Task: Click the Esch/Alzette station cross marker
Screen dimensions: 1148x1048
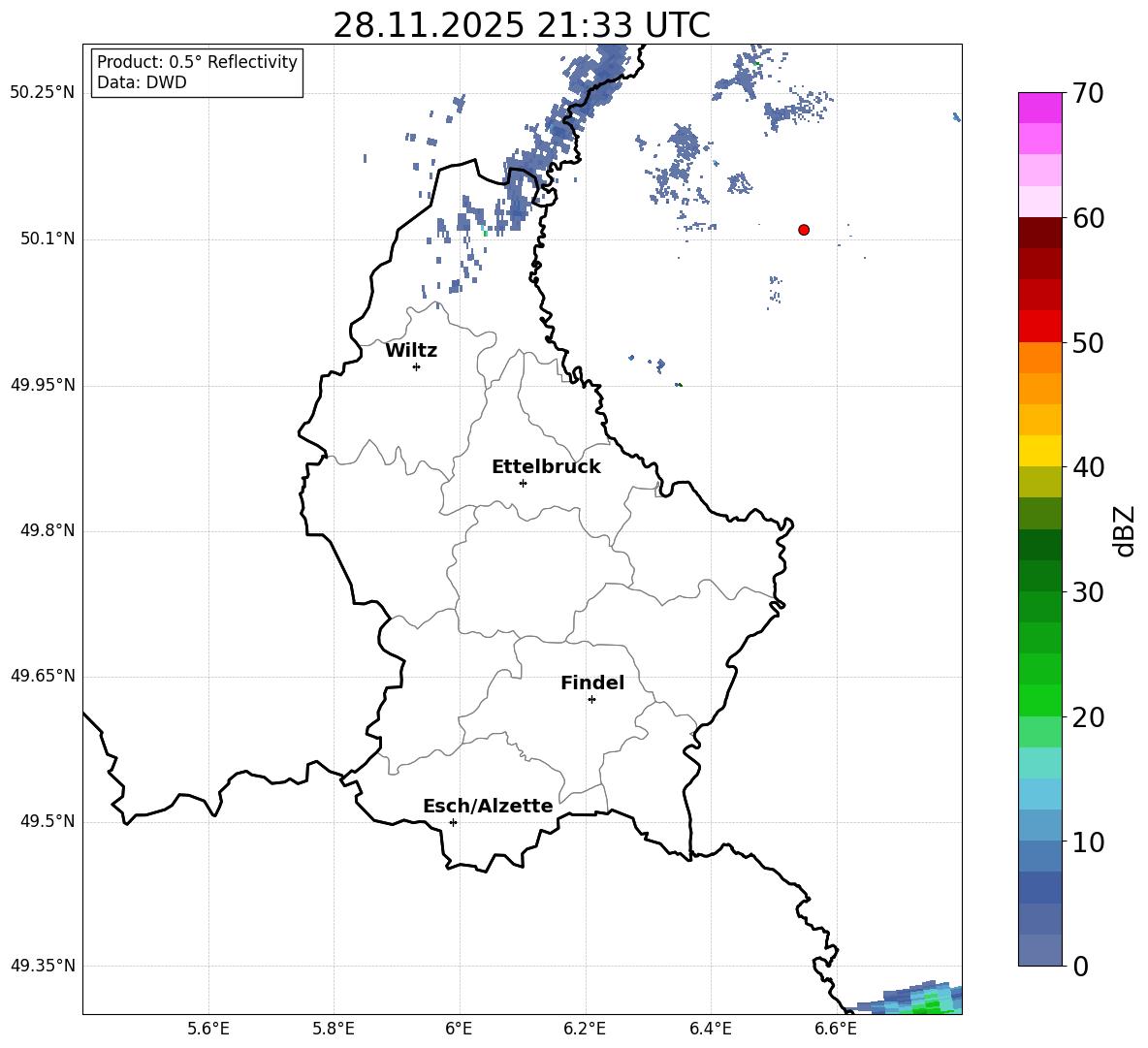Action: (x=453, y=822)
